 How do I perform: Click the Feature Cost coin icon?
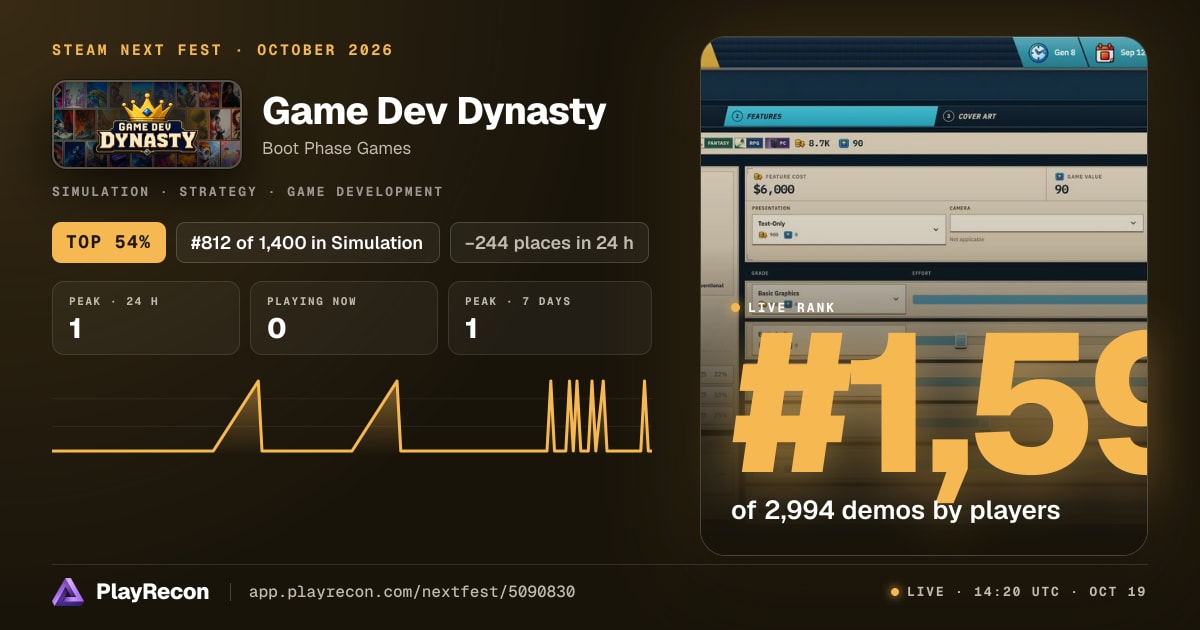tap(757, 176)
